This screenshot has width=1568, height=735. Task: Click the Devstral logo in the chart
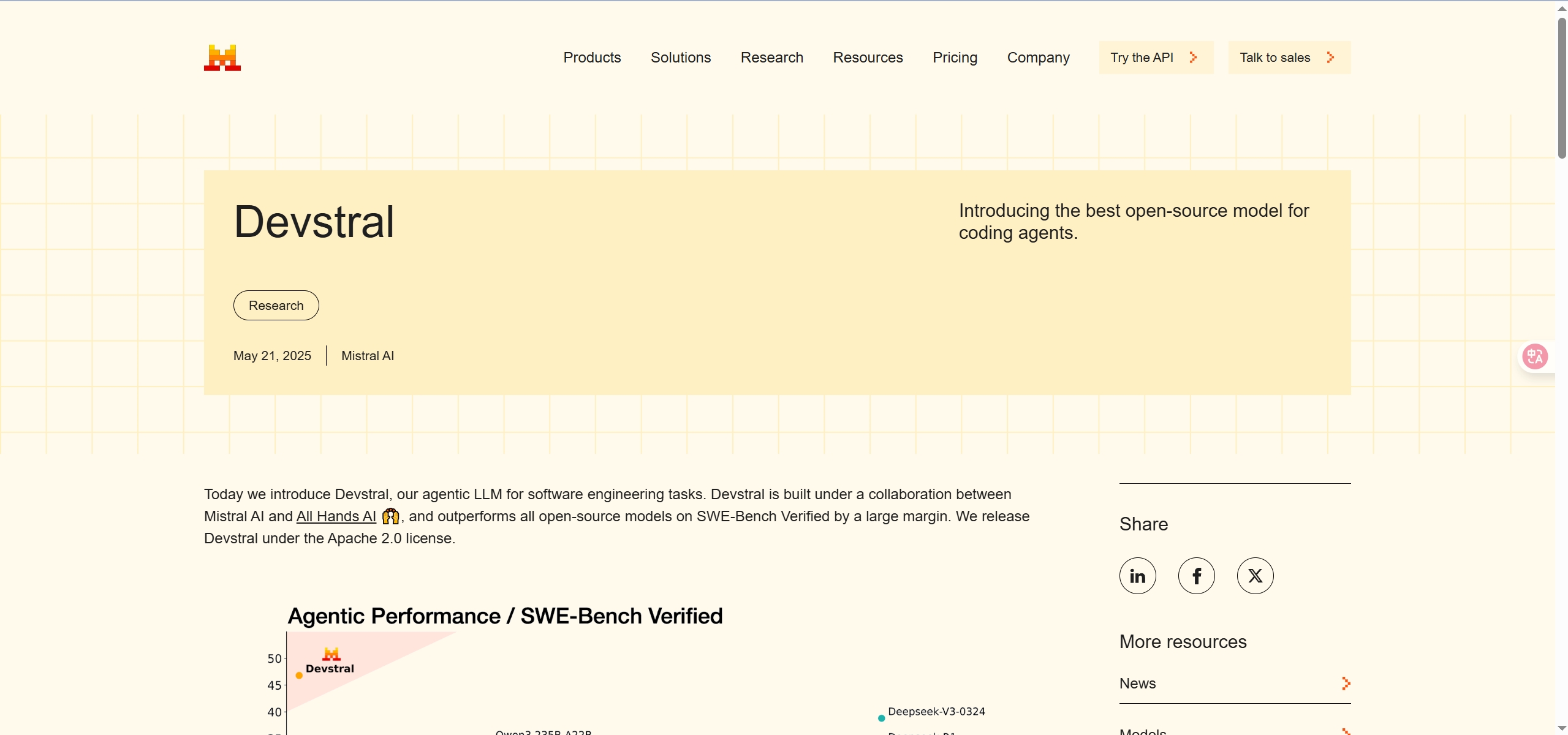[331, 654]
